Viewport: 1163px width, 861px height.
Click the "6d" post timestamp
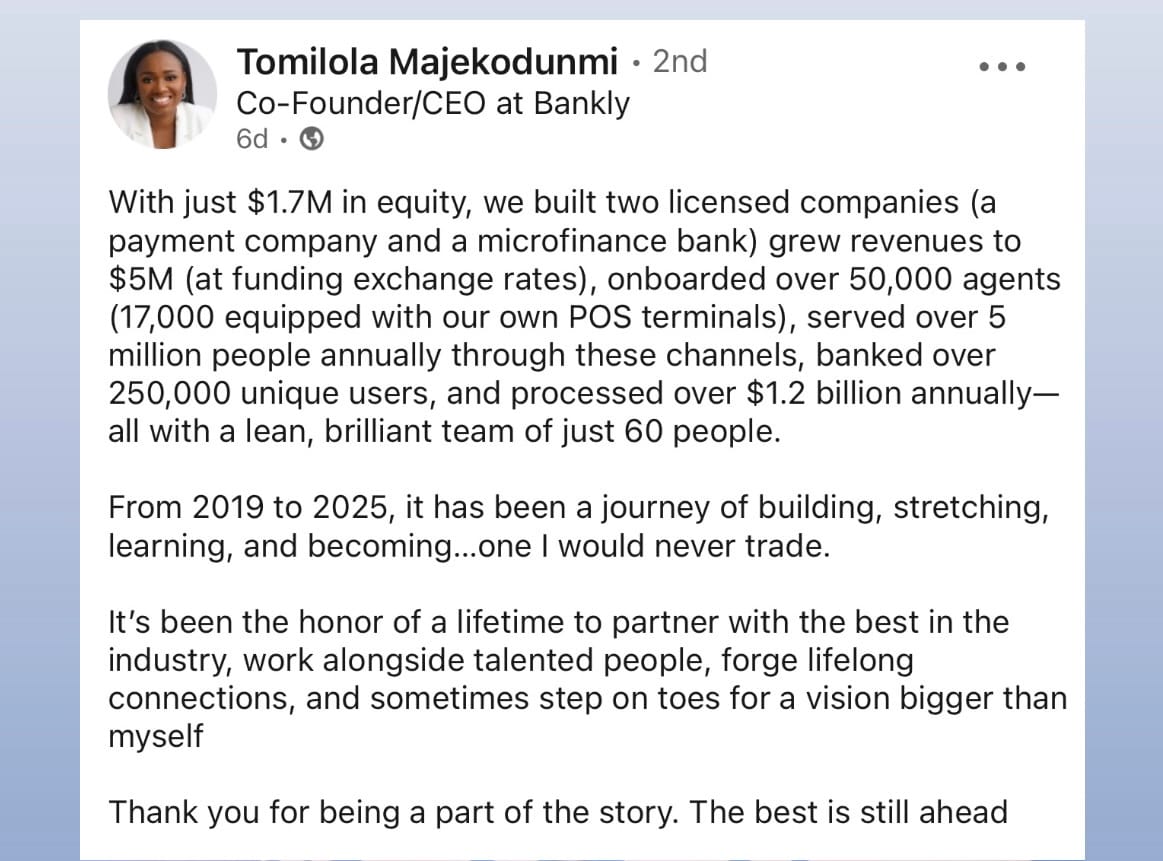[x=252, y=139]
